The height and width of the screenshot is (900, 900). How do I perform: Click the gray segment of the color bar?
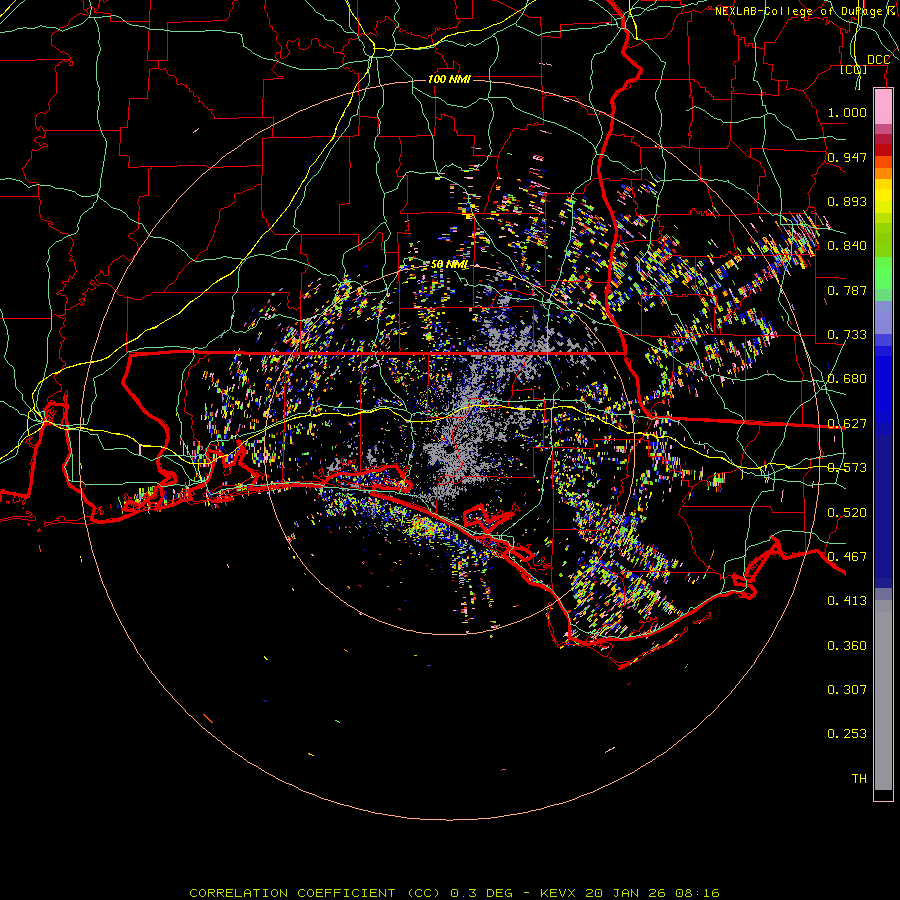[883, 695]
